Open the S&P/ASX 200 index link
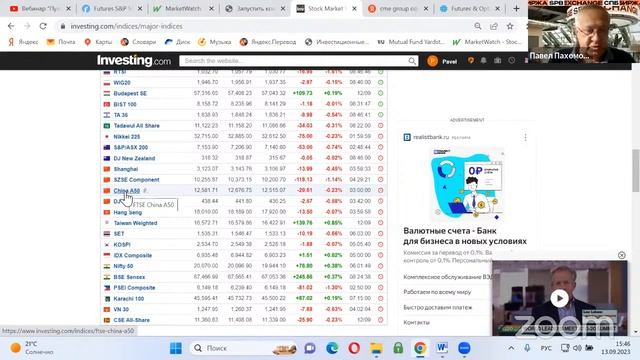 tap(131, 147)
